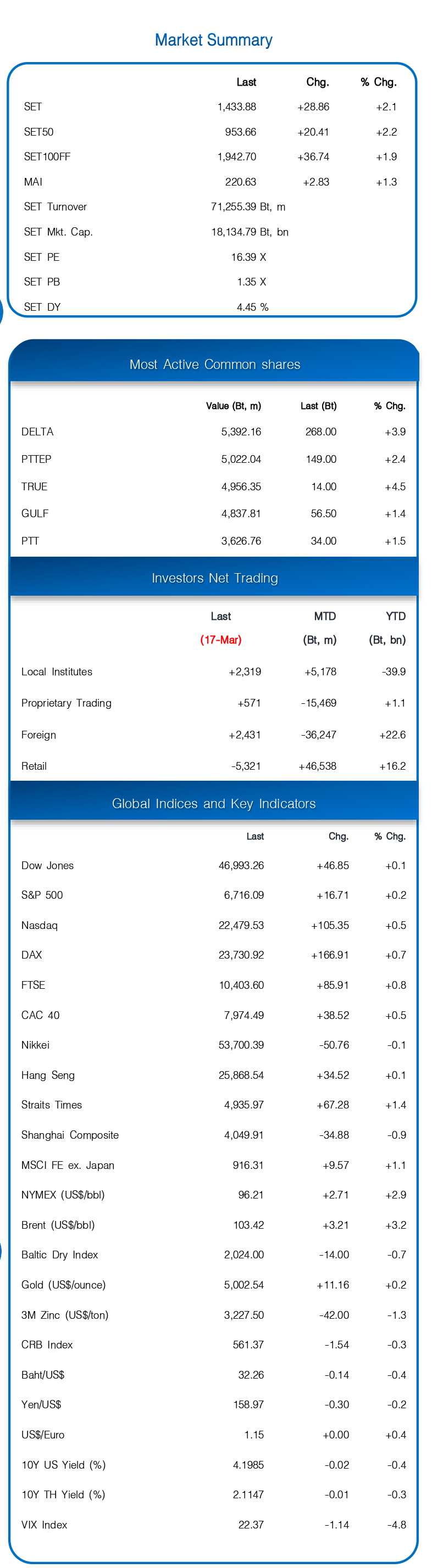Select the VIX Index row label
The height and width of the screenshot is (1568, 432).
[x=44, y=1525]
